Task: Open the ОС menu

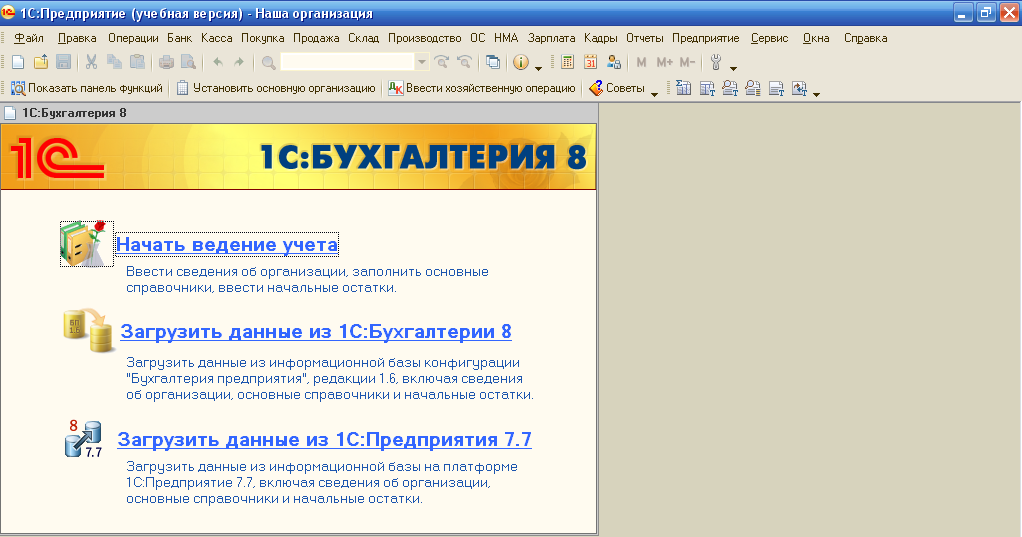Action: [478, 38]
